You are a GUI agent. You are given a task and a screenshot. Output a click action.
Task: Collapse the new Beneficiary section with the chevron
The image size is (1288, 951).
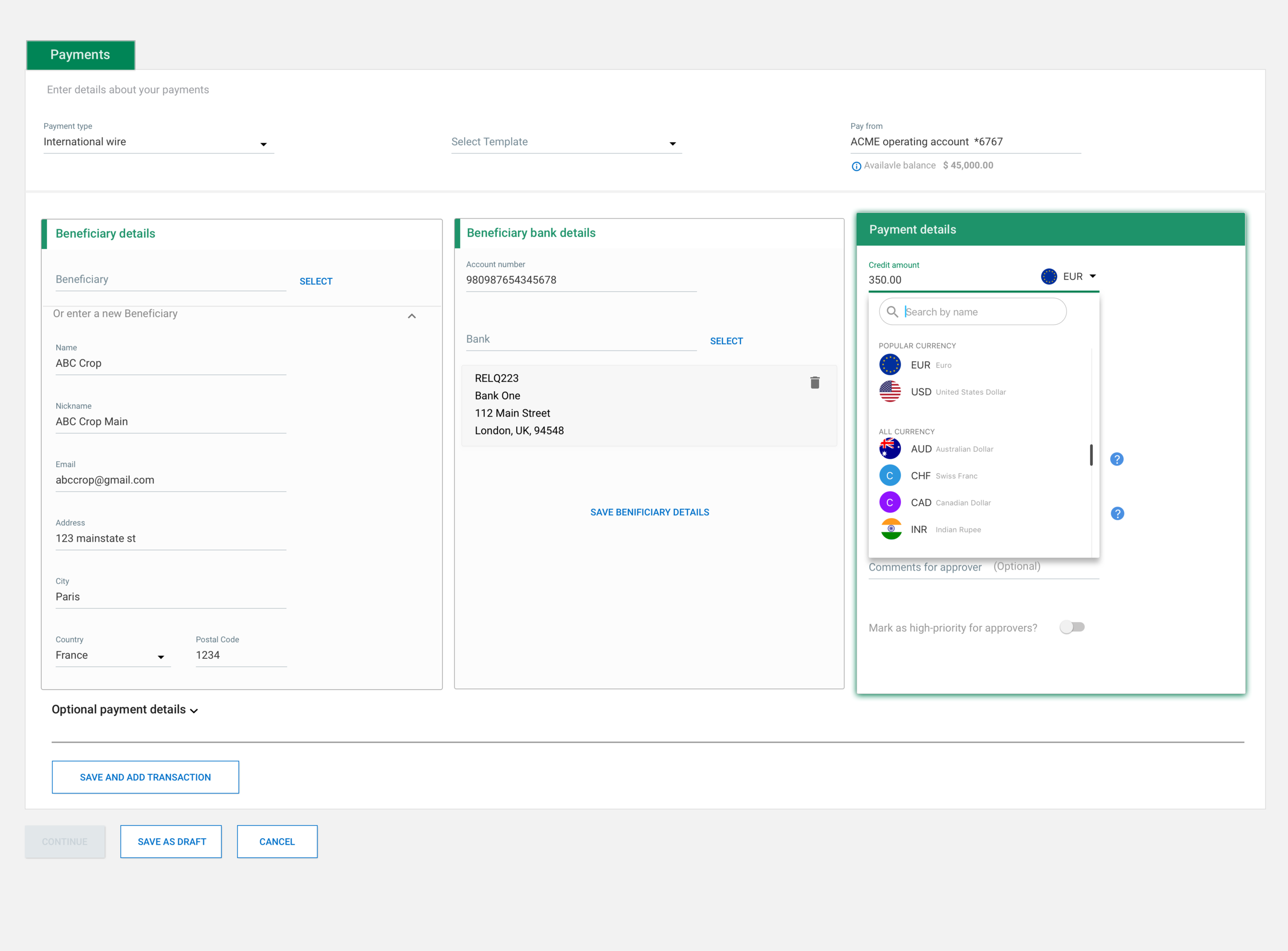pyautogui.click(x=412, y=316)
